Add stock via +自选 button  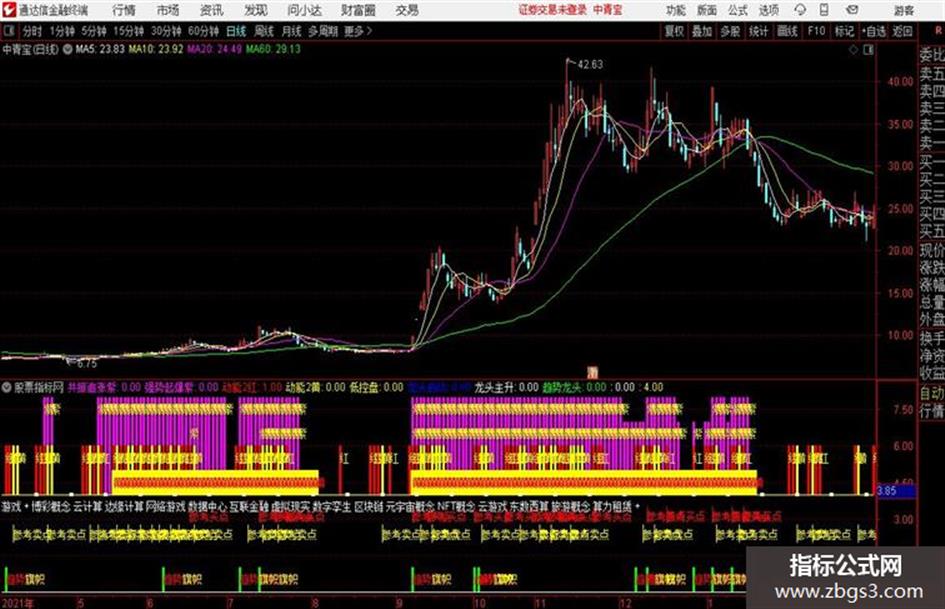[874, 31]
